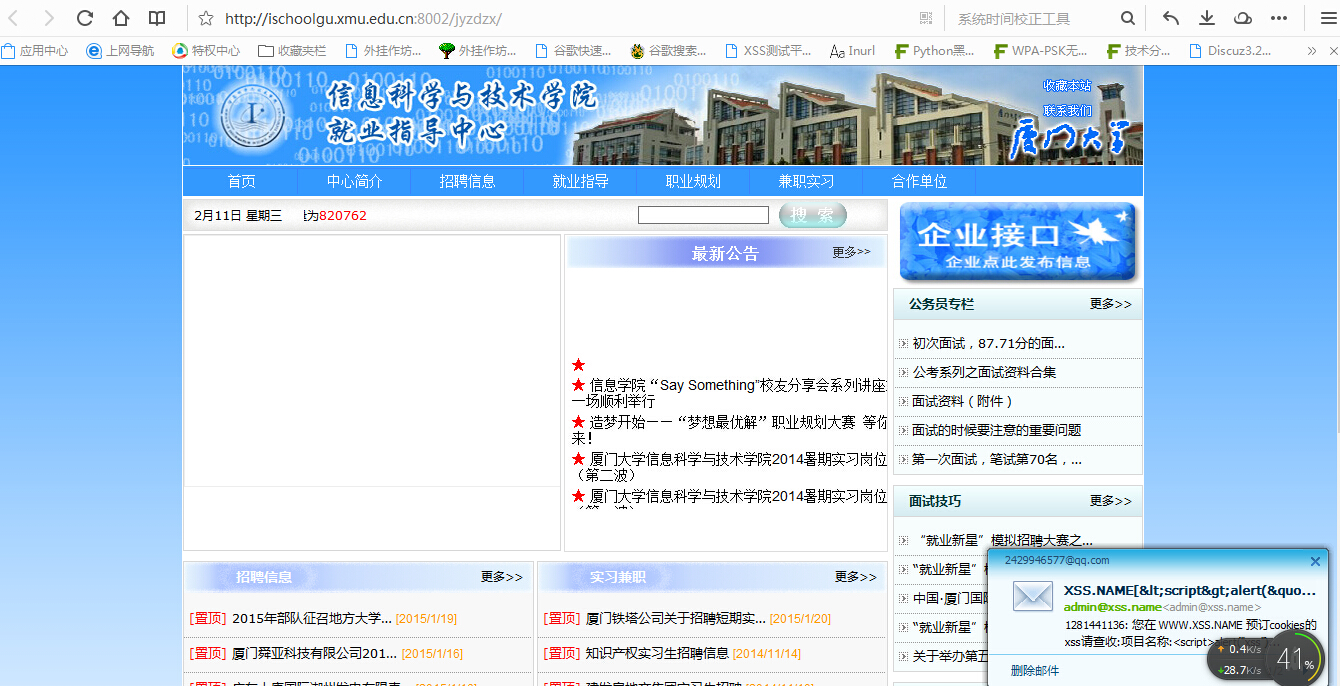The width and height of the screenshot is (1340, 686).
Task: Open 谷歌快速 bookmark
Action: [573, 50]
